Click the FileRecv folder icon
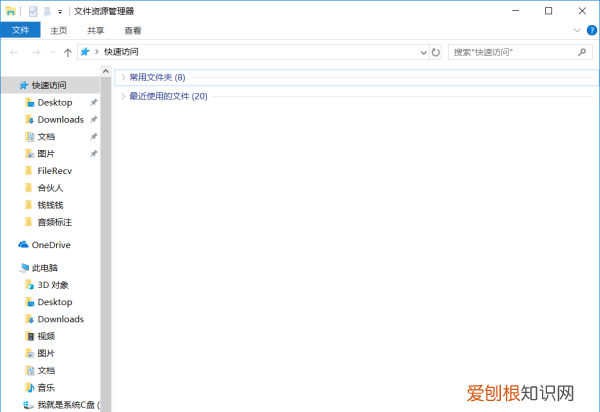This screenshot has height=412, width=600. coord(29,171)
